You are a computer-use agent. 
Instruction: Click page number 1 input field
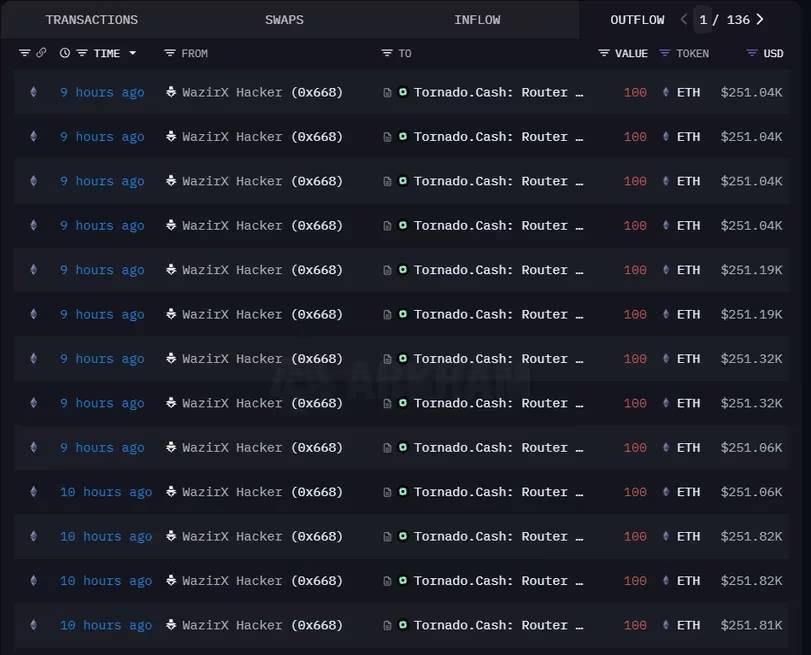[703, 20]
